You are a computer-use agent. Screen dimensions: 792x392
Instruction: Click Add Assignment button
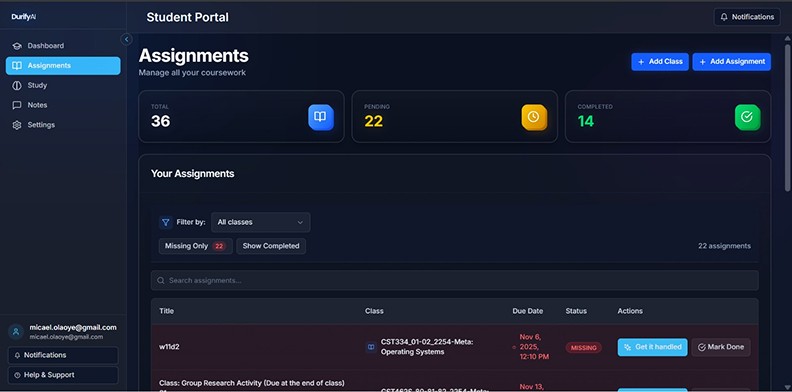point(731,62)
